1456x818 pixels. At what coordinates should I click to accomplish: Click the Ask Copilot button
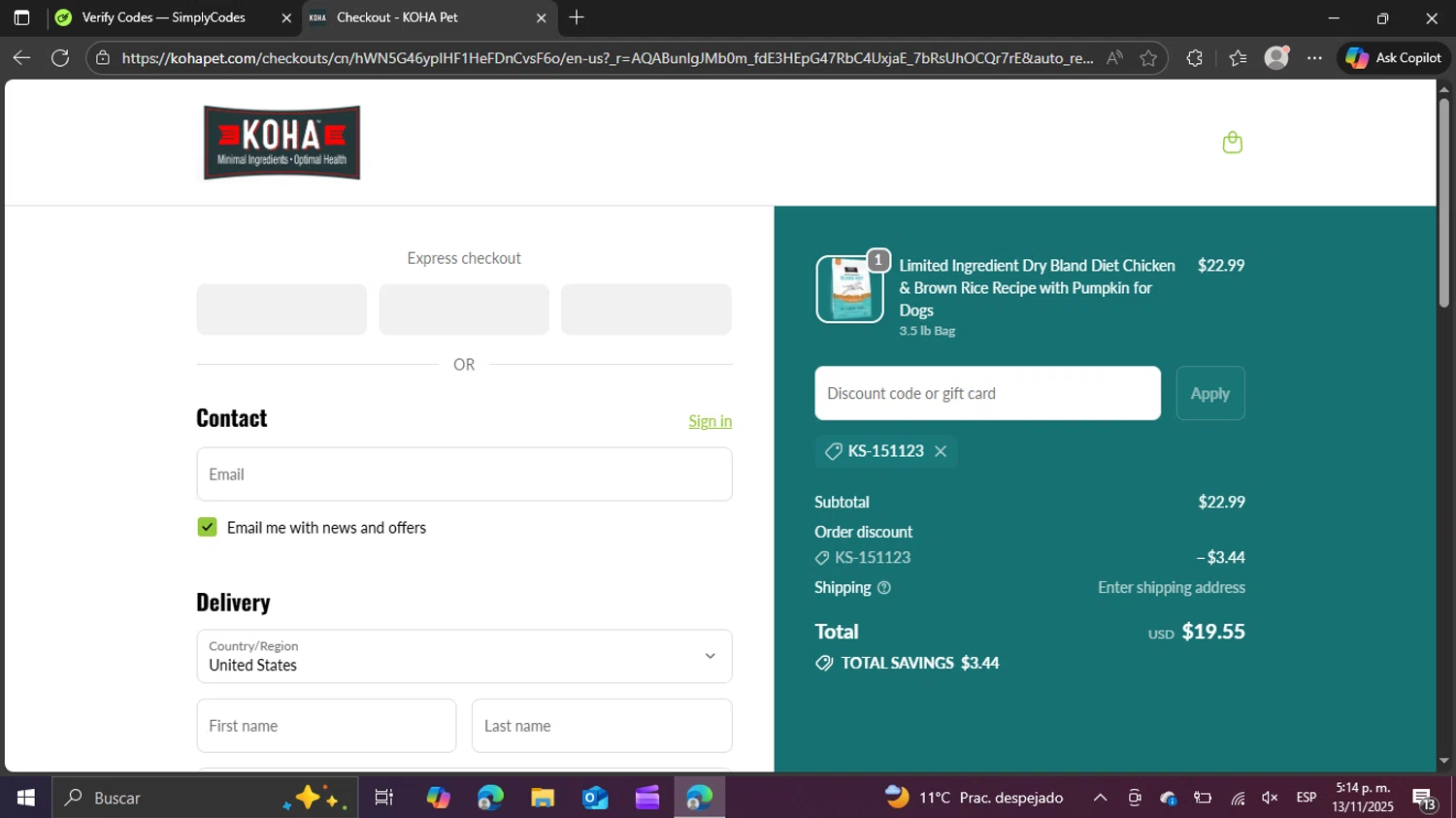(1393, 58)
